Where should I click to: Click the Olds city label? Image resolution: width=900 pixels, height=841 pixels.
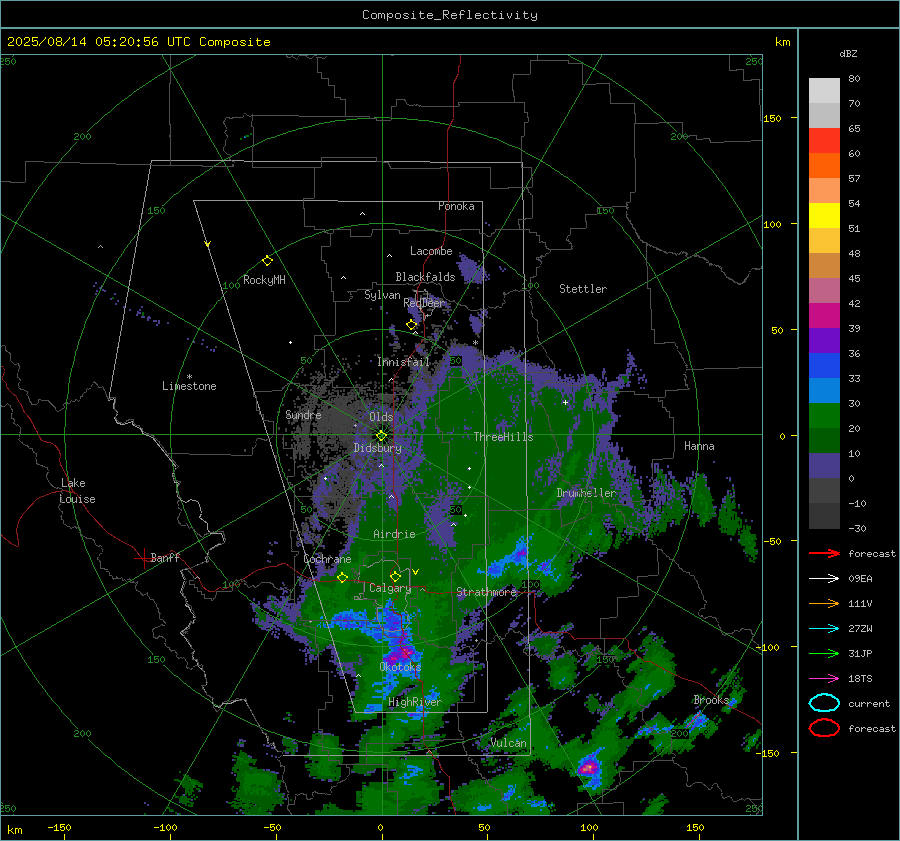pos(381,417)
